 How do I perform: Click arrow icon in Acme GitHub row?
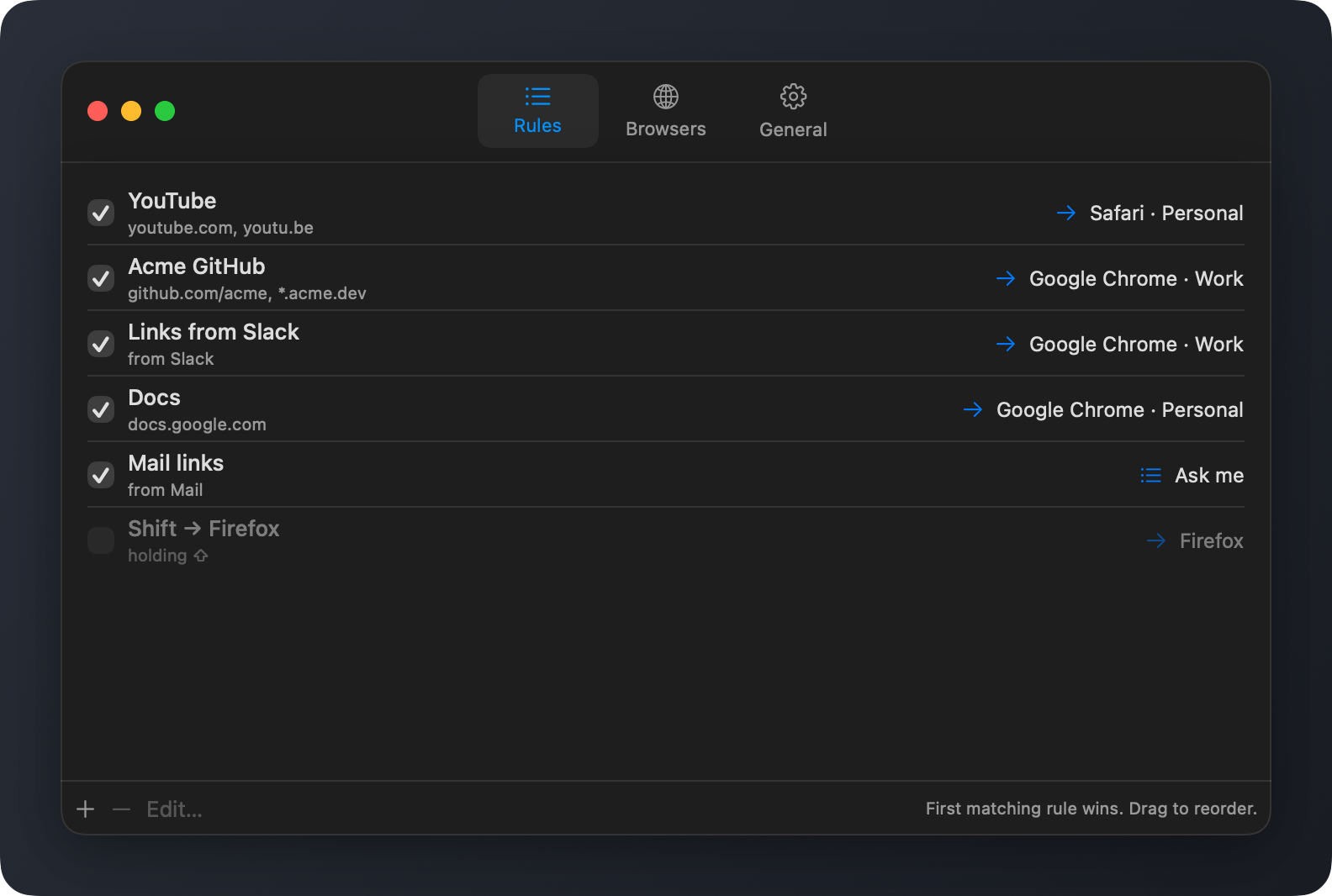pos(1006,278)
